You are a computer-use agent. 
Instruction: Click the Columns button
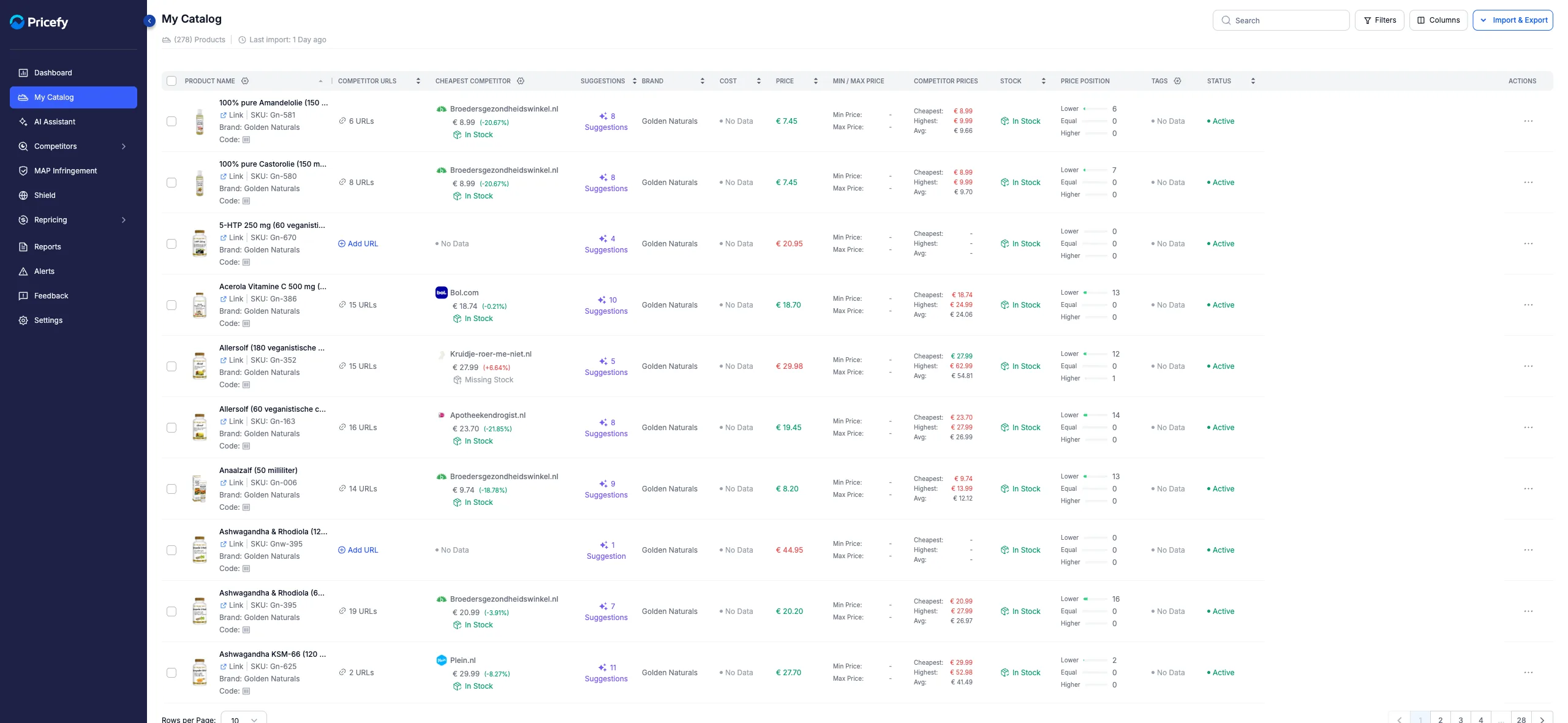(1438, 20)
